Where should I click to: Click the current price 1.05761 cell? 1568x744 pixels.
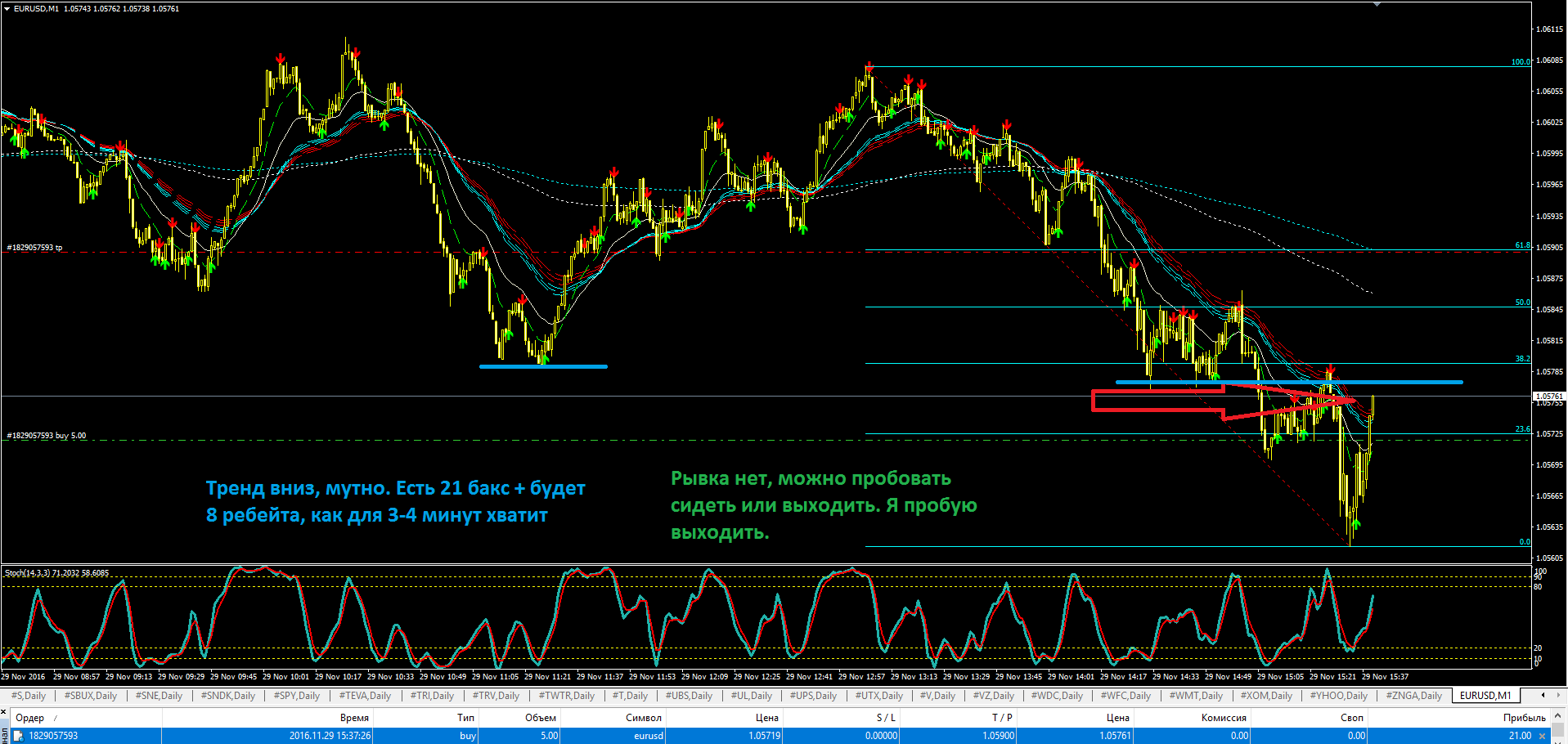pyautogui.click(x=1115, y=736)
